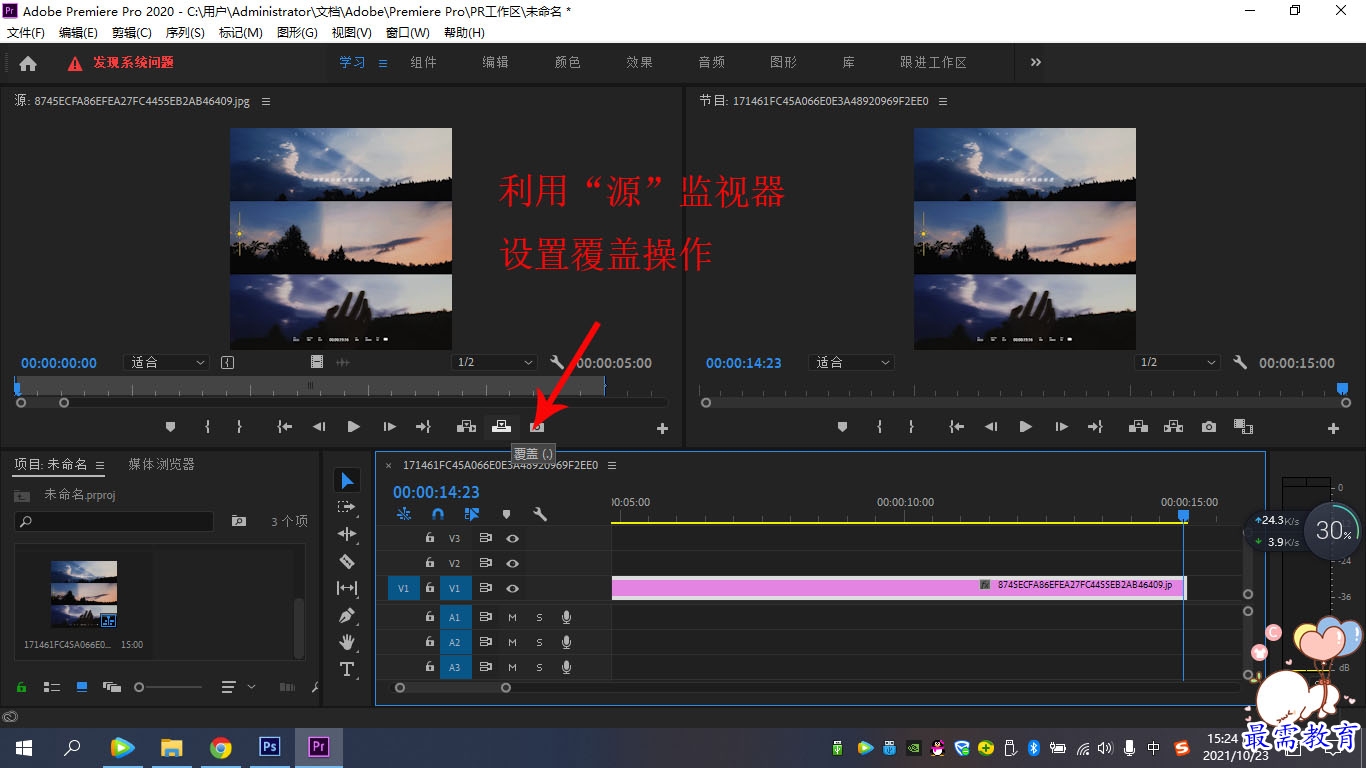Toggle nest insert mode in timeline
The height and width of the screenshot is (768, 1366).
click(404, 514)
